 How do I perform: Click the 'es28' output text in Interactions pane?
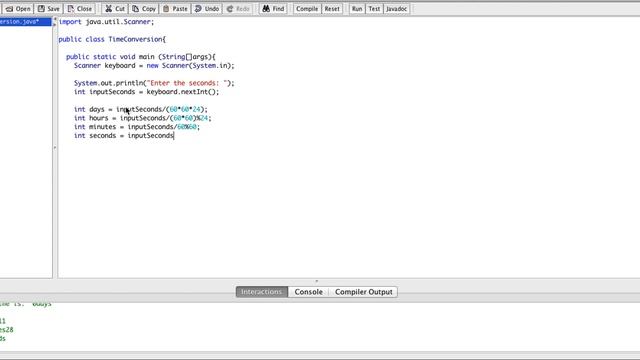point(7,330)
